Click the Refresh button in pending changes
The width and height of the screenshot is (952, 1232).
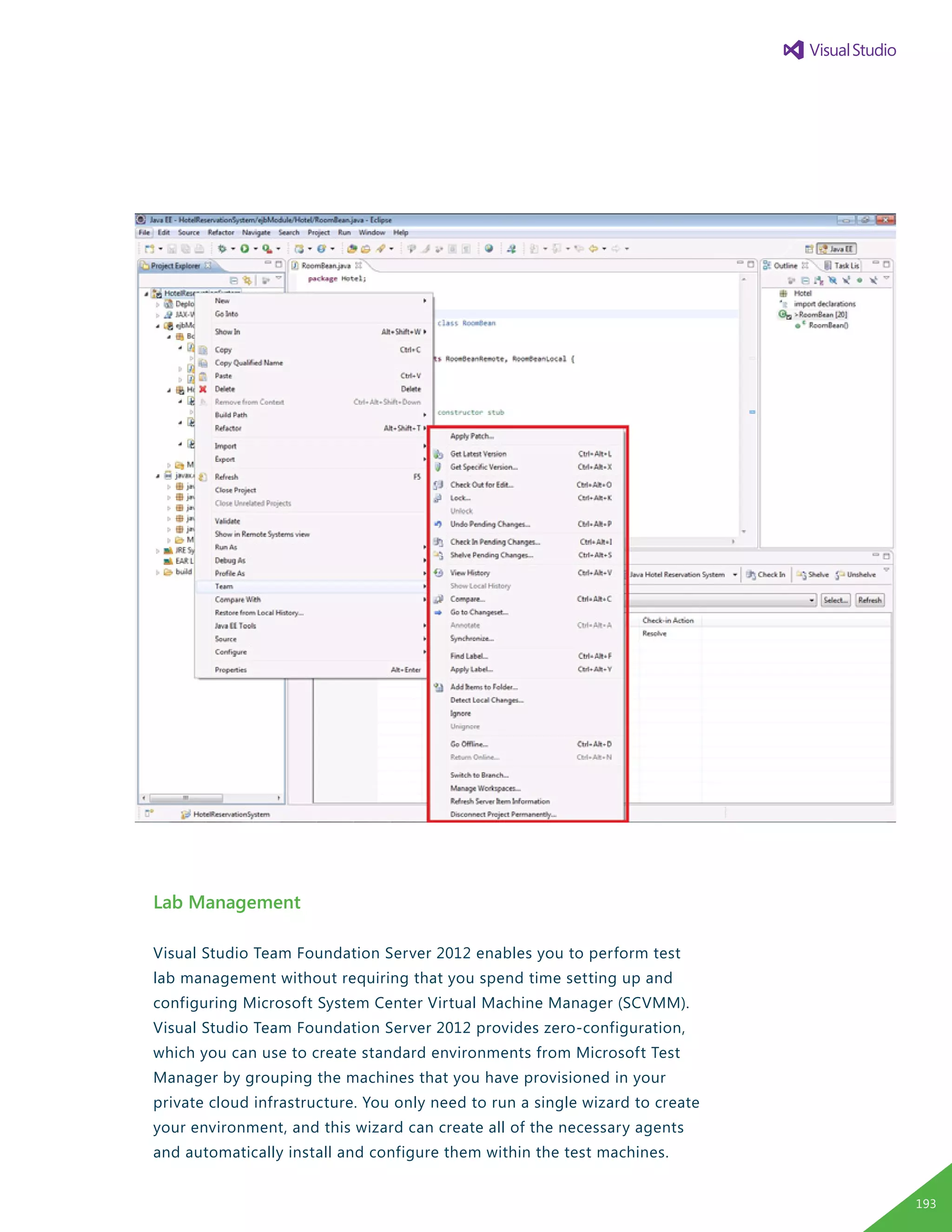pyautogui.click(x=870, y=600)
